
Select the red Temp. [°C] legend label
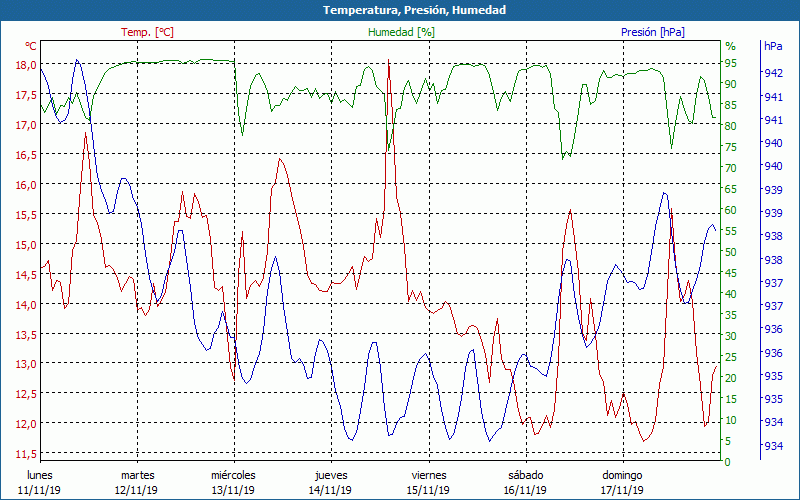click(x=147, y=32)
